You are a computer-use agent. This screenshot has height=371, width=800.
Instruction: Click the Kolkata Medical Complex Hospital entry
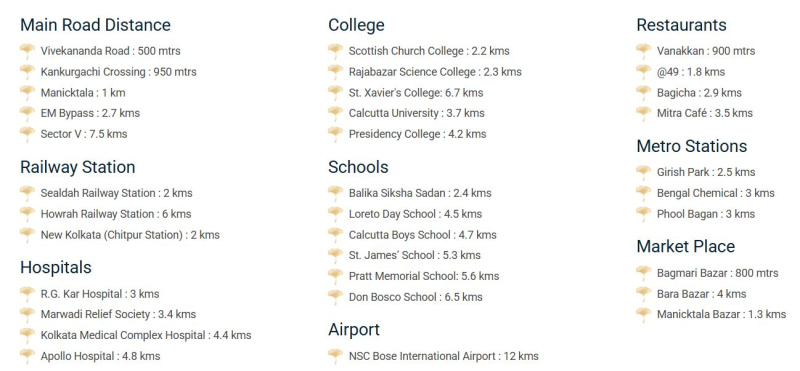tap(146, 335)
